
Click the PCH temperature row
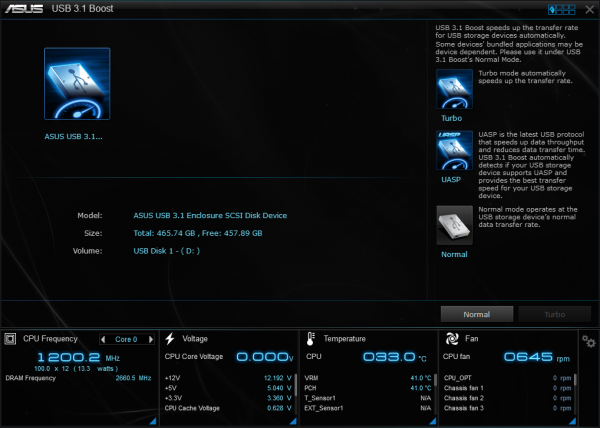tap(368, 388)
